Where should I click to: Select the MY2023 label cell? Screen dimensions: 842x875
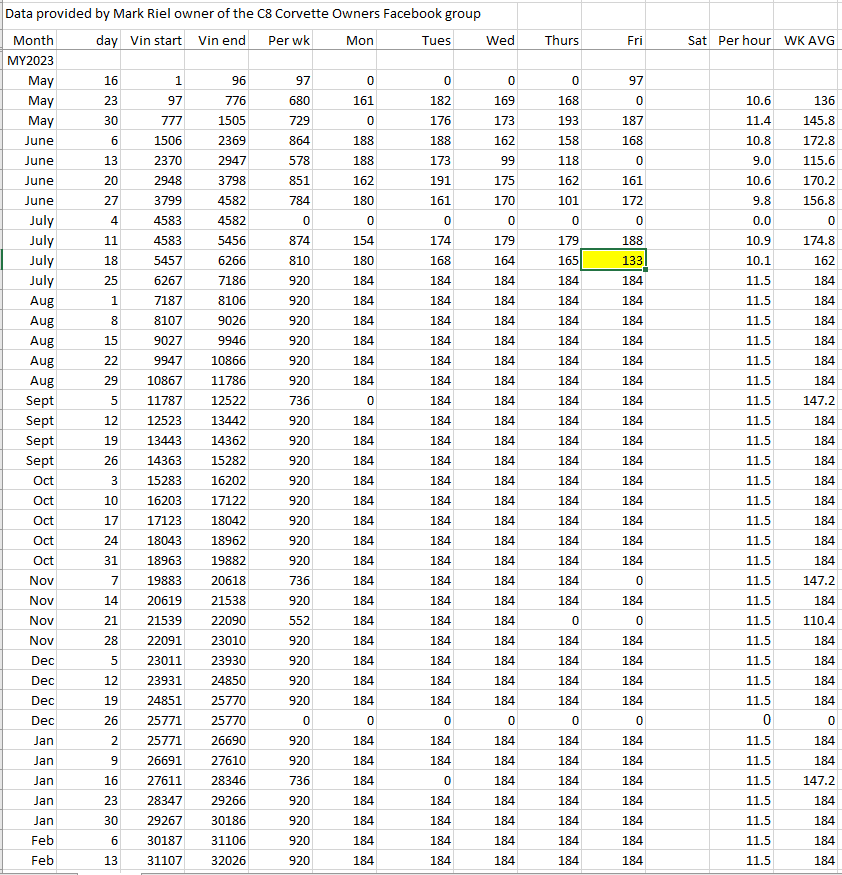click(x=30, y=60)
